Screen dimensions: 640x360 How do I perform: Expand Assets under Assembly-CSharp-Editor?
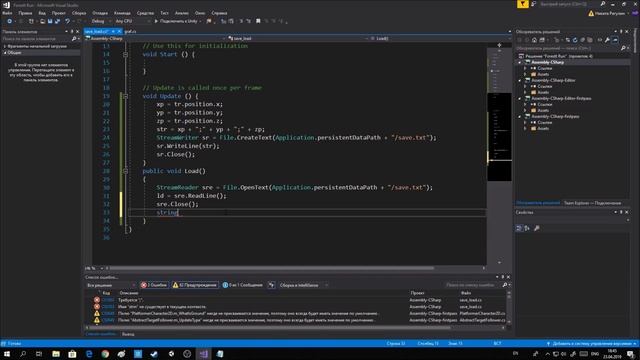525,92
